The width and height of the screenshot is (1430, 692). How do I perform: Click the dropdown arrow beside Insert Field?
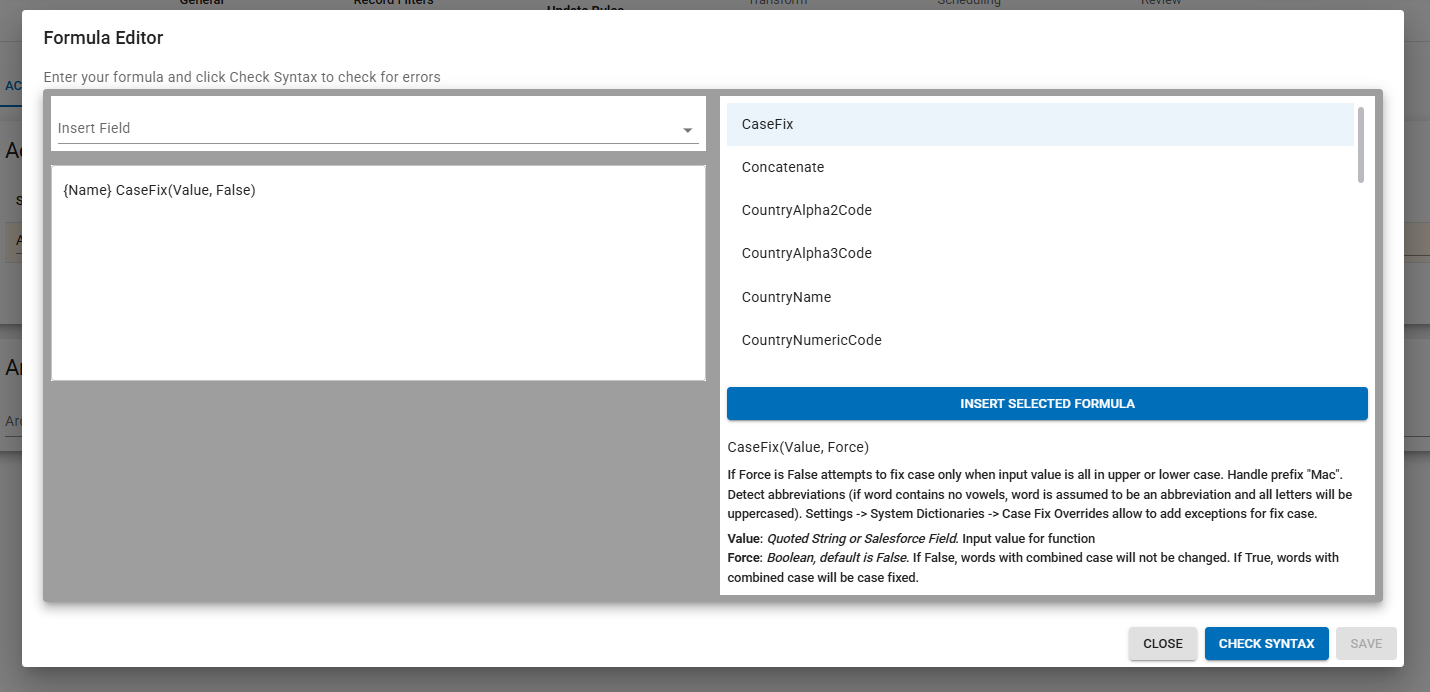tap(687, 128)
